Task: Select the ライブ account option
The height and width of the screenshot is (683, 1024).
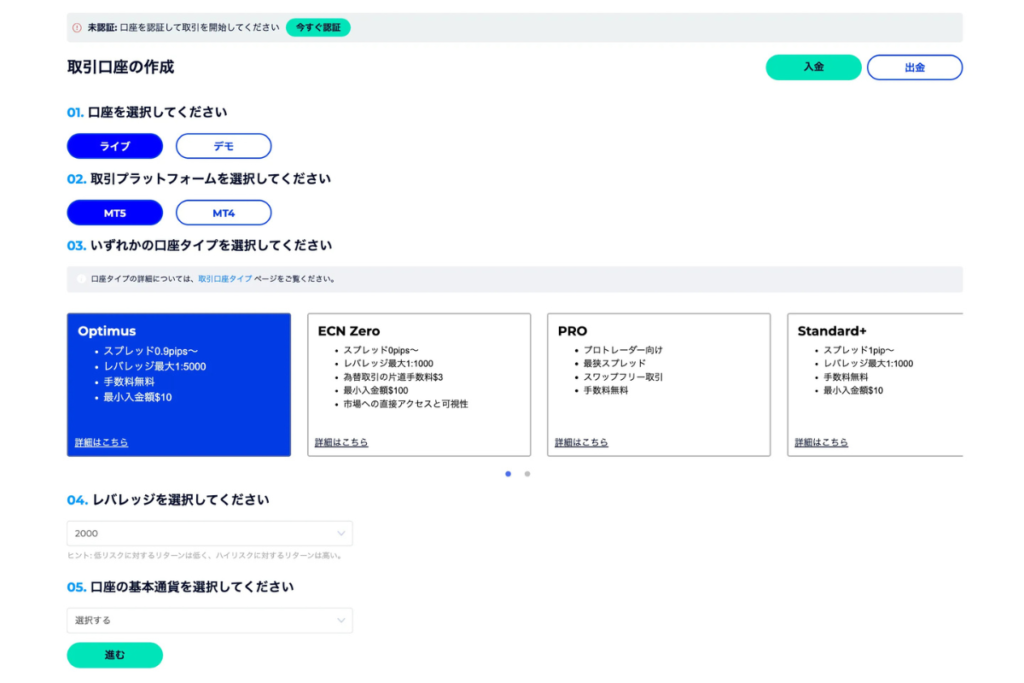Action: (114, 145)
